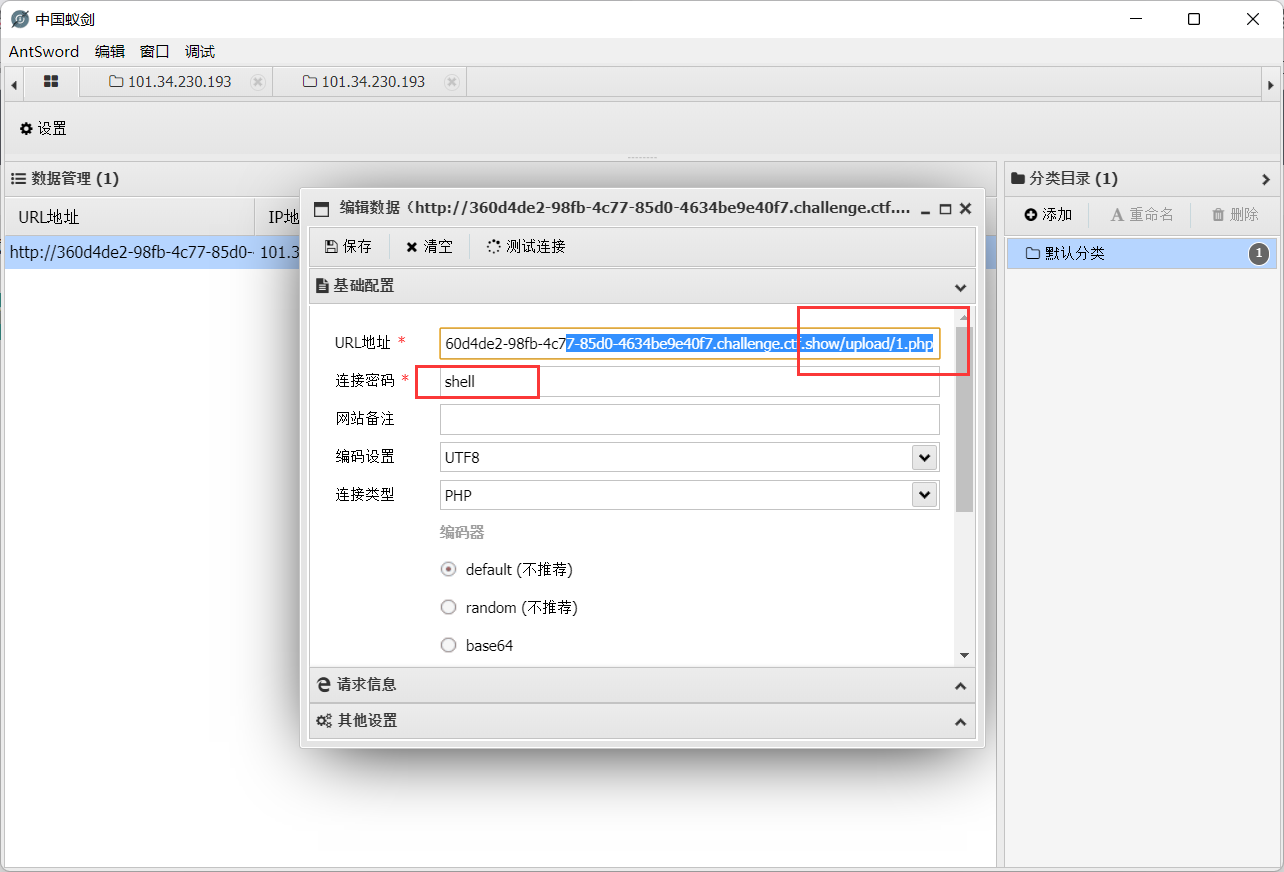Click the URL地址 input field
The image size is (1284, 872).
[690, 343]
